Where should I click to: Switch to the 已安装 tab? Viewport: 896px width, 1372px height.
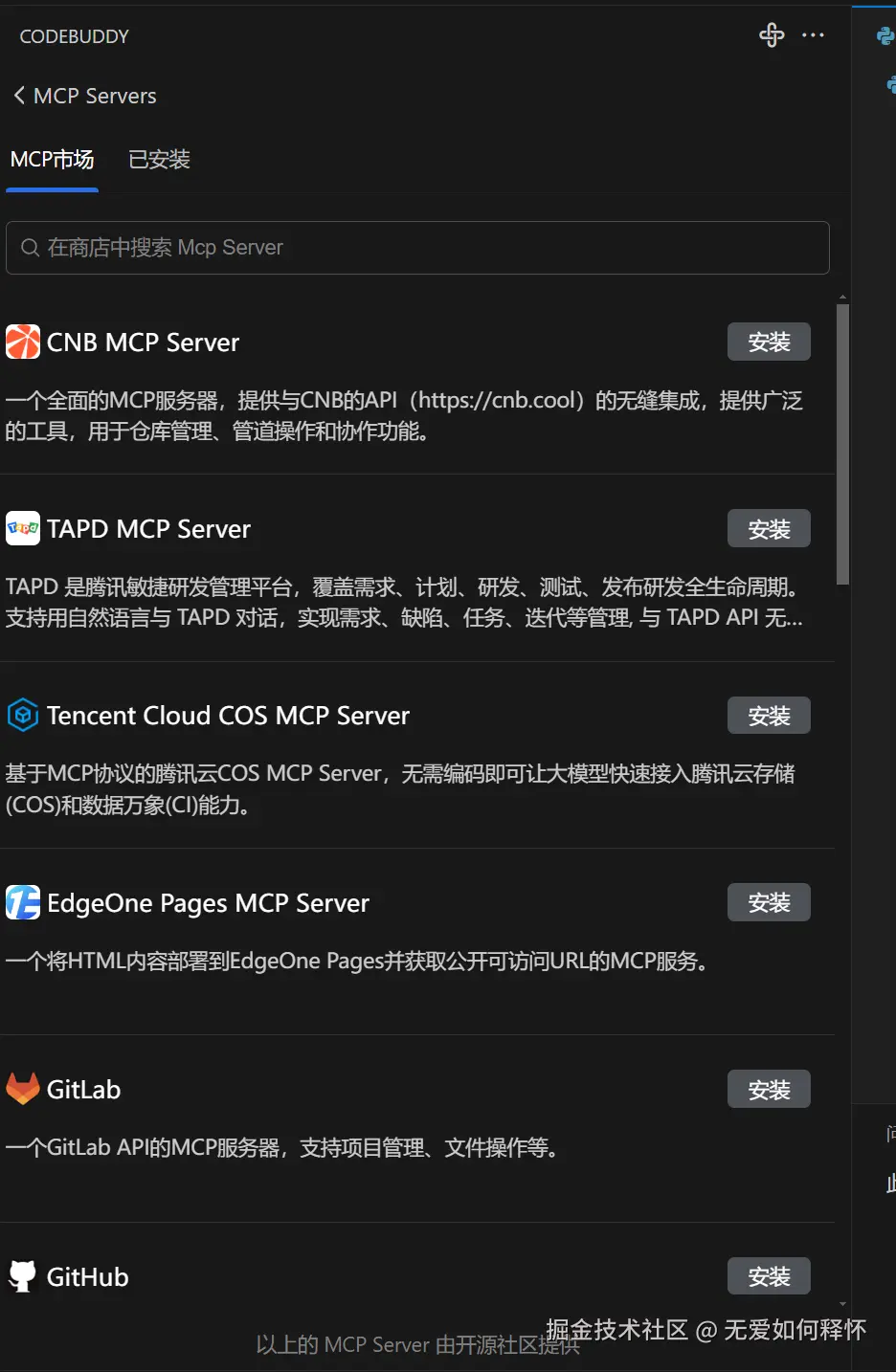(159, 160)
